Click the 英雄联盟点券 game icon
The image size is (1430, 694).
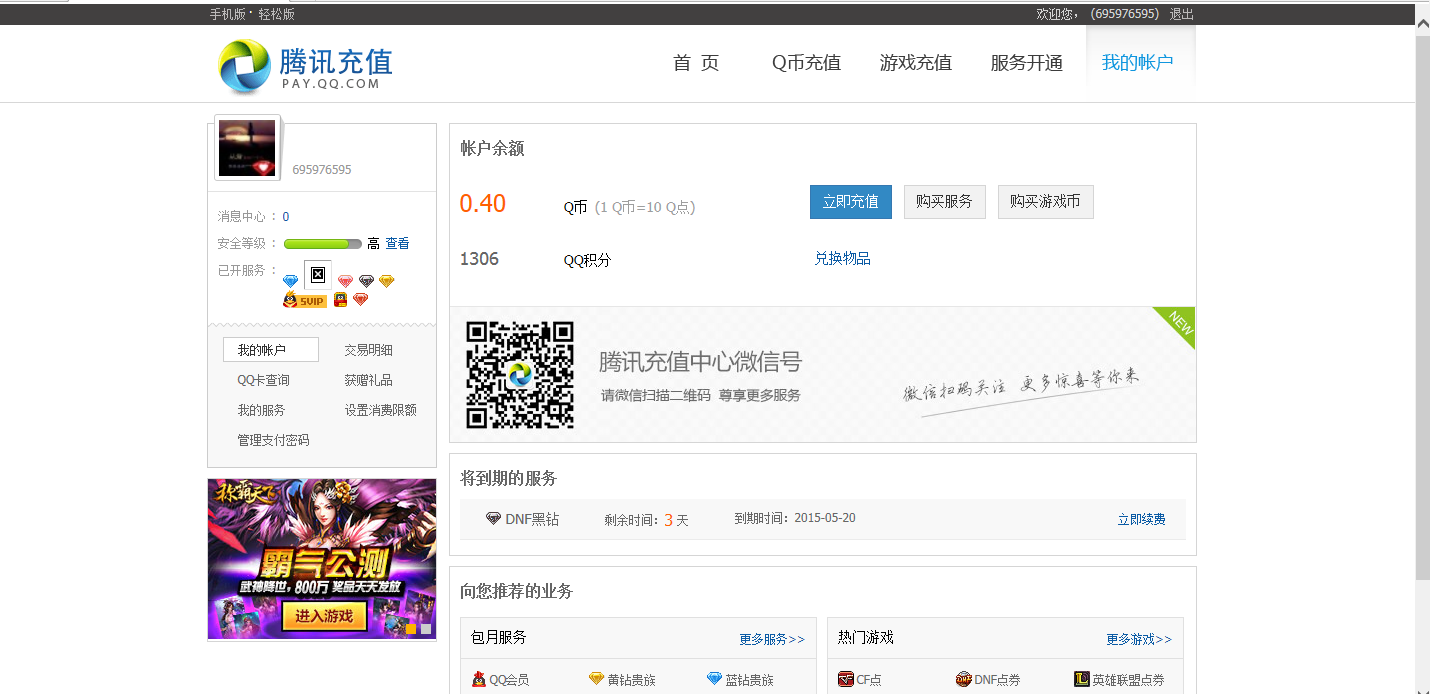(x=1082, y=680)
